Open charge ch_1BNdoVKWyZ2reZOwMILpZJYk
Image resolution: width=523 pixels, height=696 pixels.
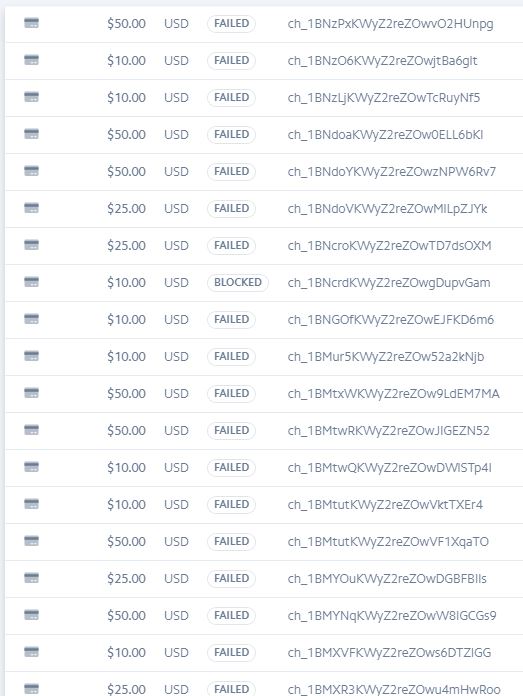click(387, 209)
